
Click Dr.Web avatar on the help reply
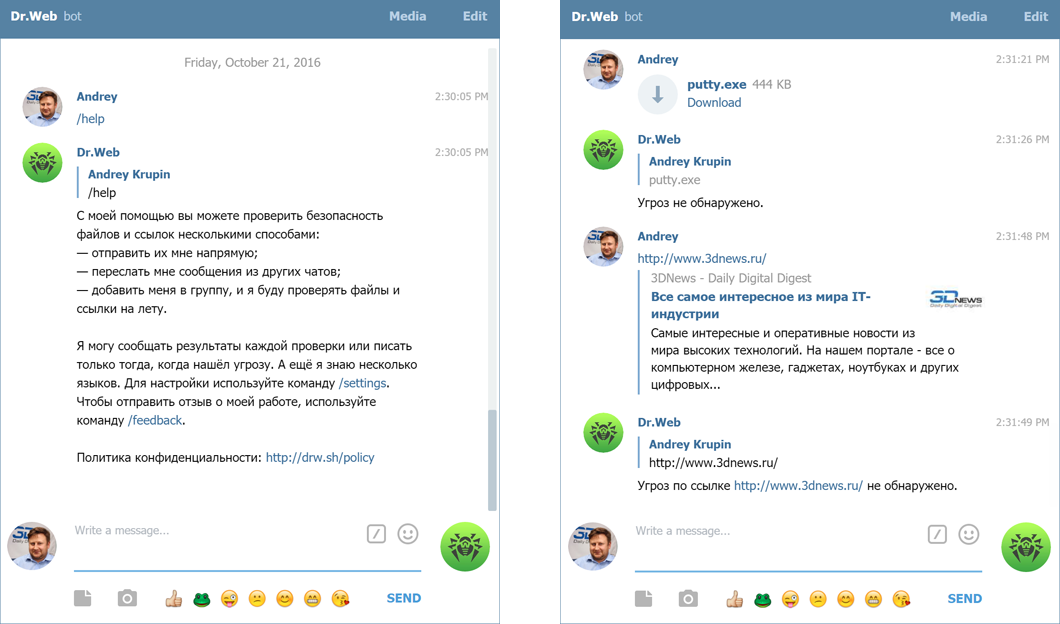(43, 162)
